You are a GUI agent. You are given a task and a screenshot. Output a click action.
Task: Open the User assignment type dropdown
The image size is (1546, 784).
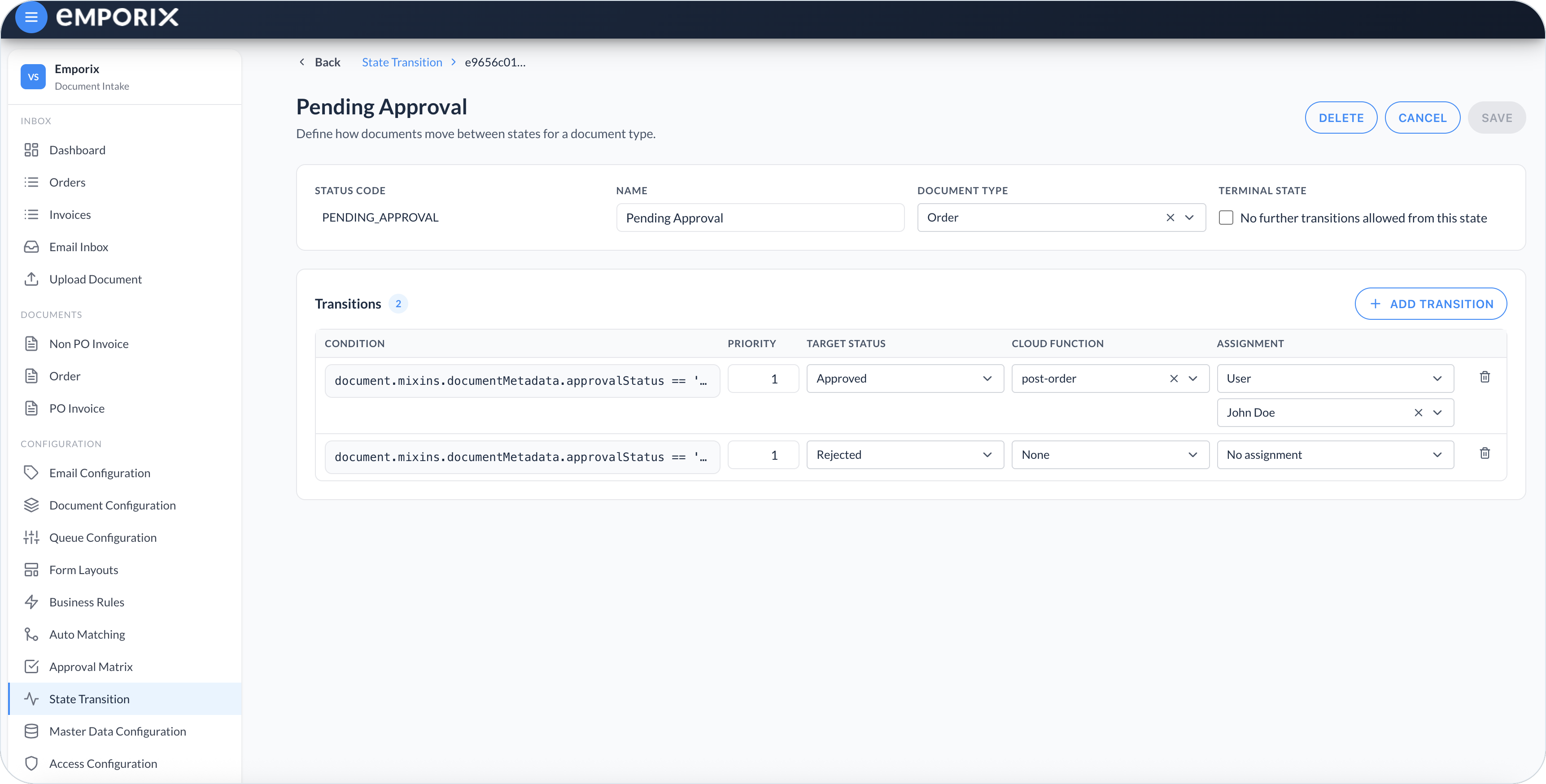(1335, 379)
